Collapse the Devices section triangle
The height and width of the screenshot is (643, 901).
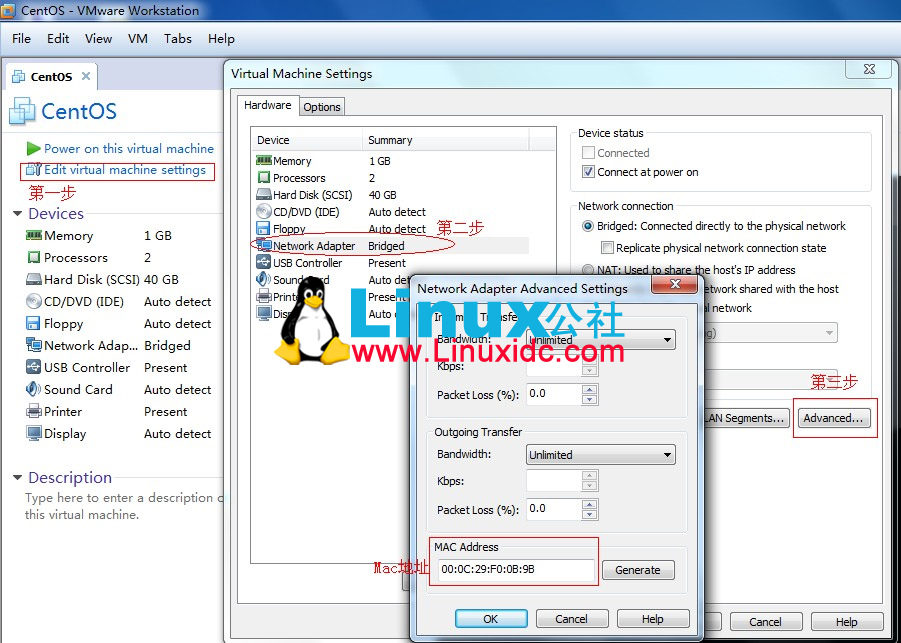tap(17, 214)
